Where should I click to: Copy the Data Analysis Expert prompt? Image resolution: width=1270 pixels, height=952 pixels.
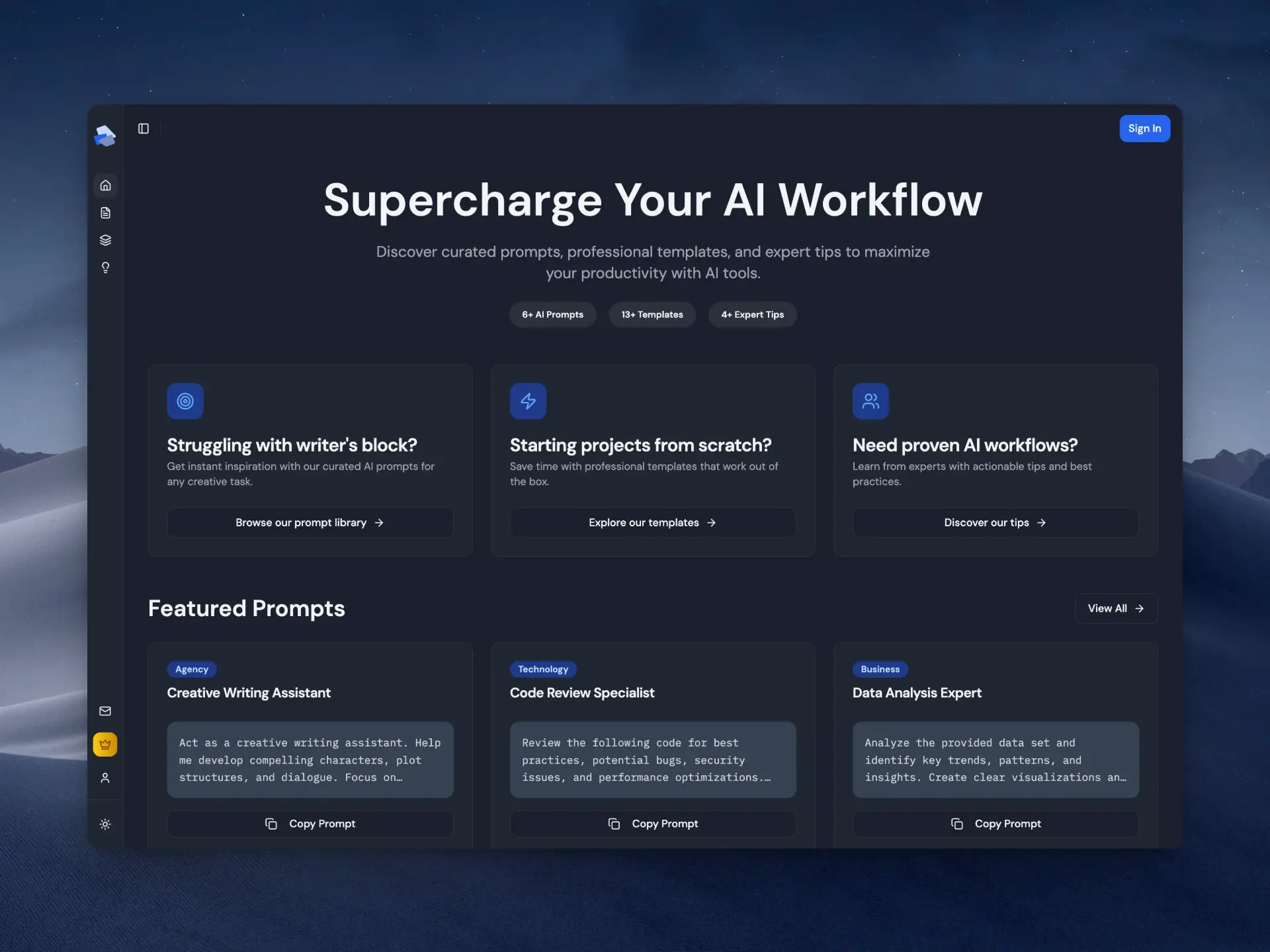[x=995, y=824]
